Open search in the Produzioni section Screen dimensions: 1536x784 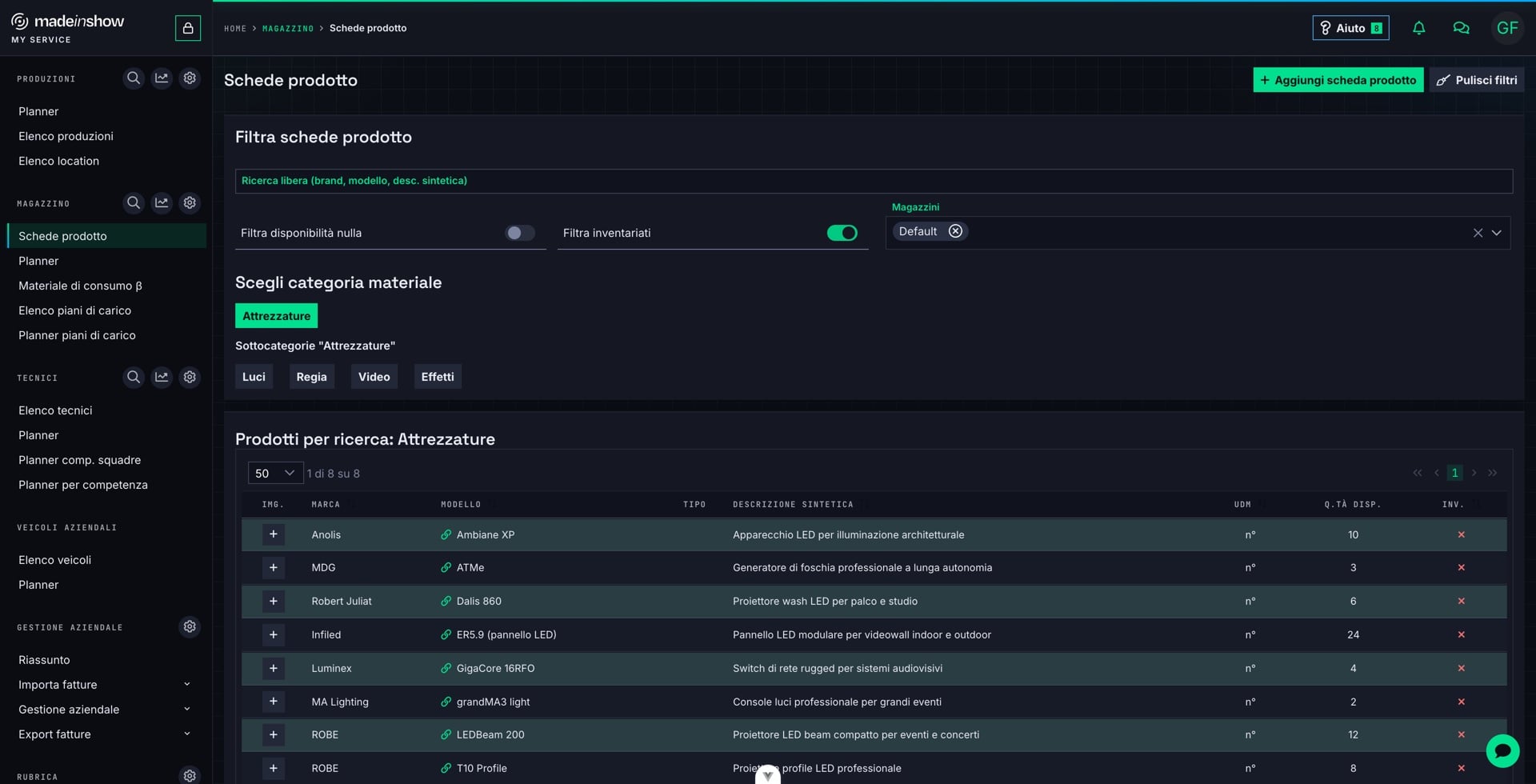(x=134, y=78)
